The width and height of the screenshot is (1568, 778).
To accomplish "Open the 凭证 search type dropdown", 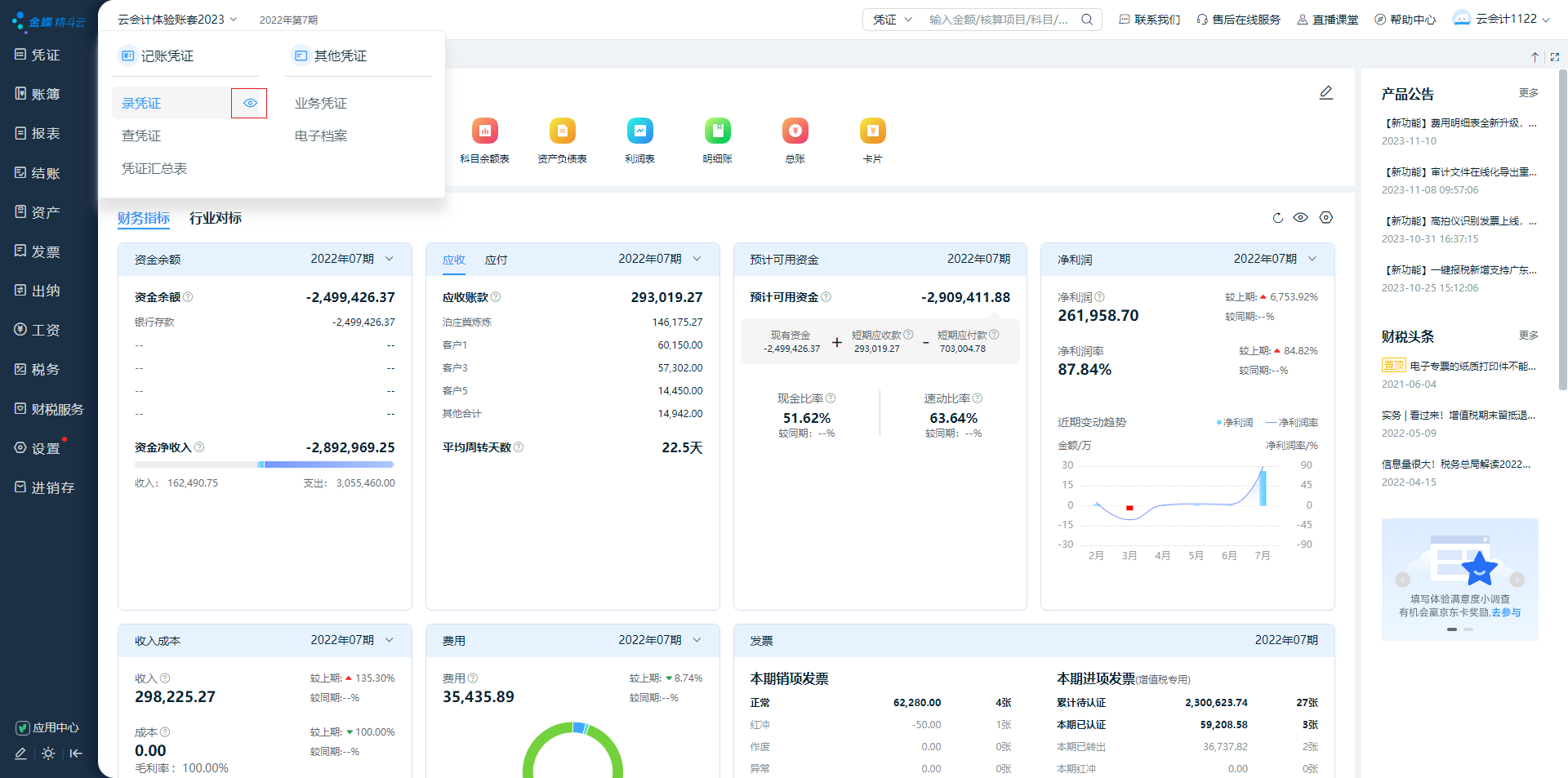I will (x=892, y=20).
